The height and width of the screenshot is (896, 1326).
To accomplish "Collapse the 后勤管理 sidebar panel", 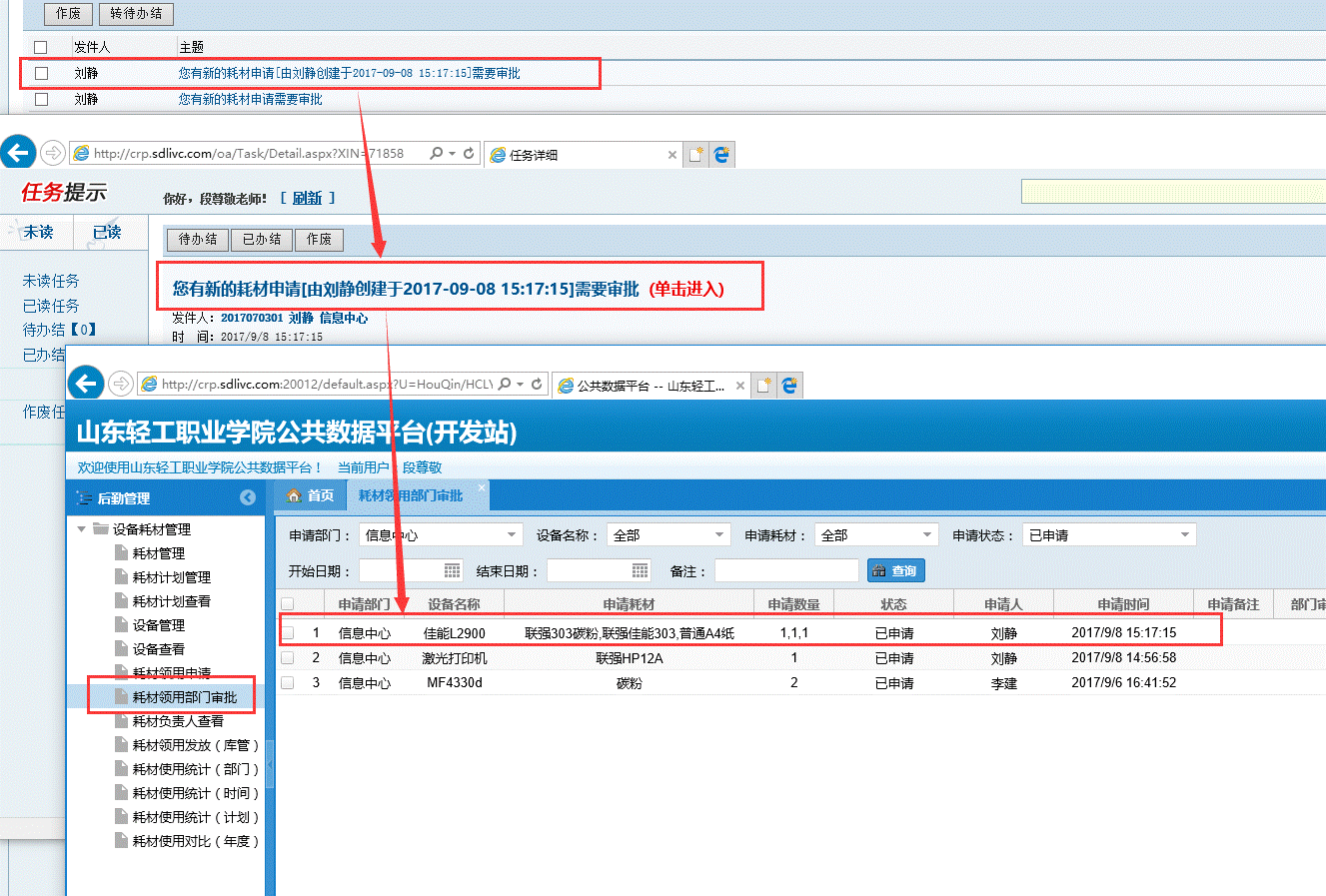I will pyautogui.click(x=248, y=497).
